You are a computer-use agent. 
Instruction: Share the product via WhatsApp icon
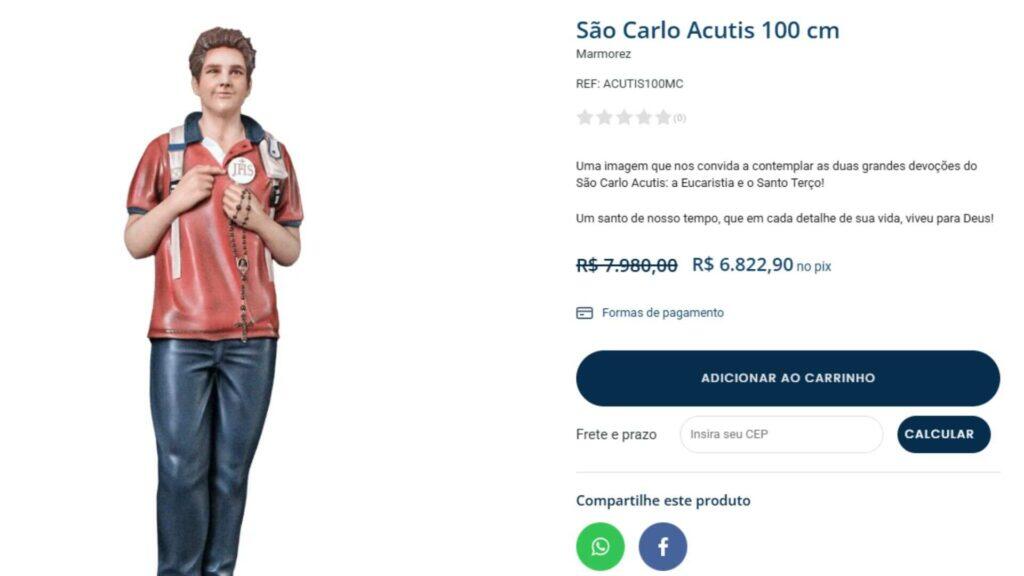point(600,547)
